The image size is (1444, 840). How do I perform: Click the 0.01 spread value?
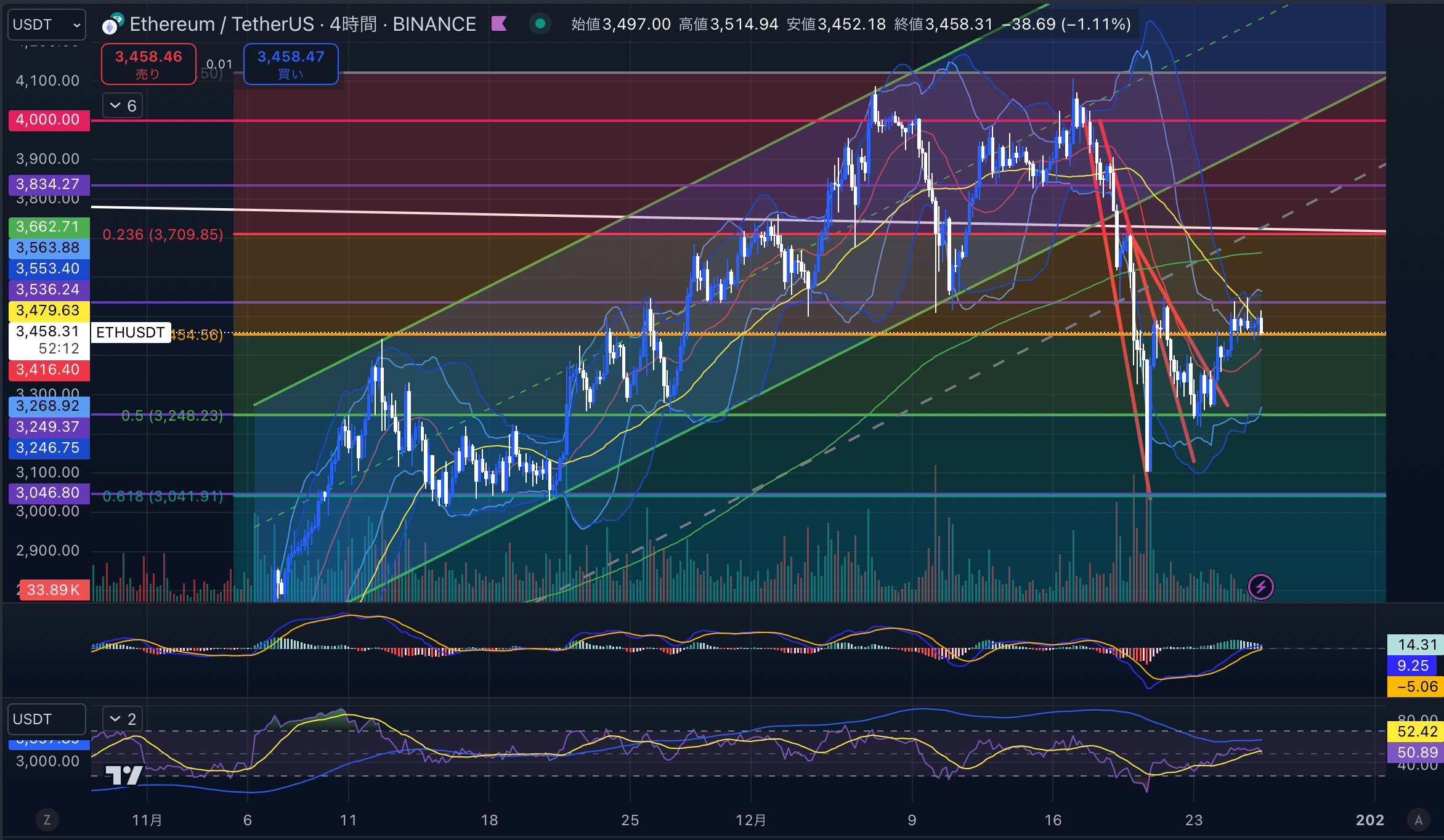(x=219, y=64)
